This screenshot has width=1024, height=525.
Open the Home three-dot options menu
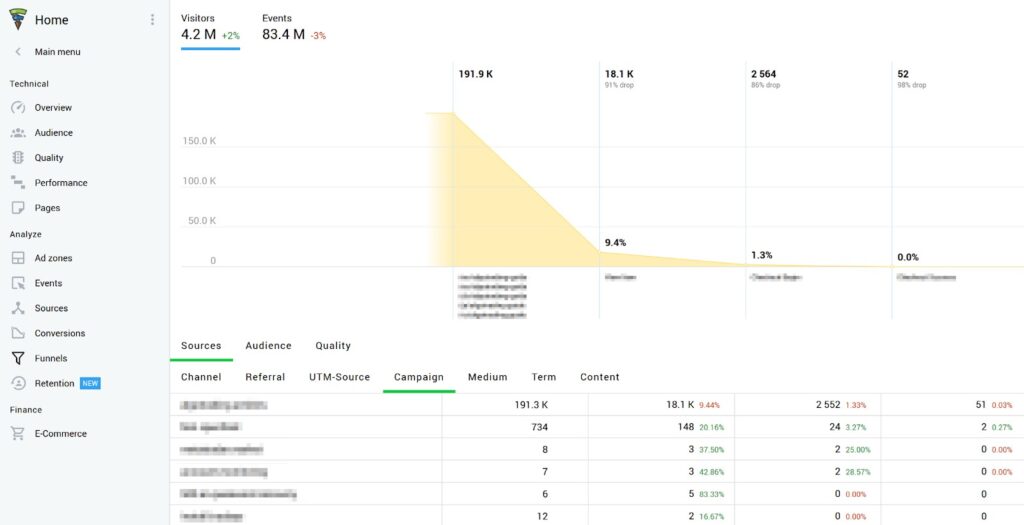[152, 20]
